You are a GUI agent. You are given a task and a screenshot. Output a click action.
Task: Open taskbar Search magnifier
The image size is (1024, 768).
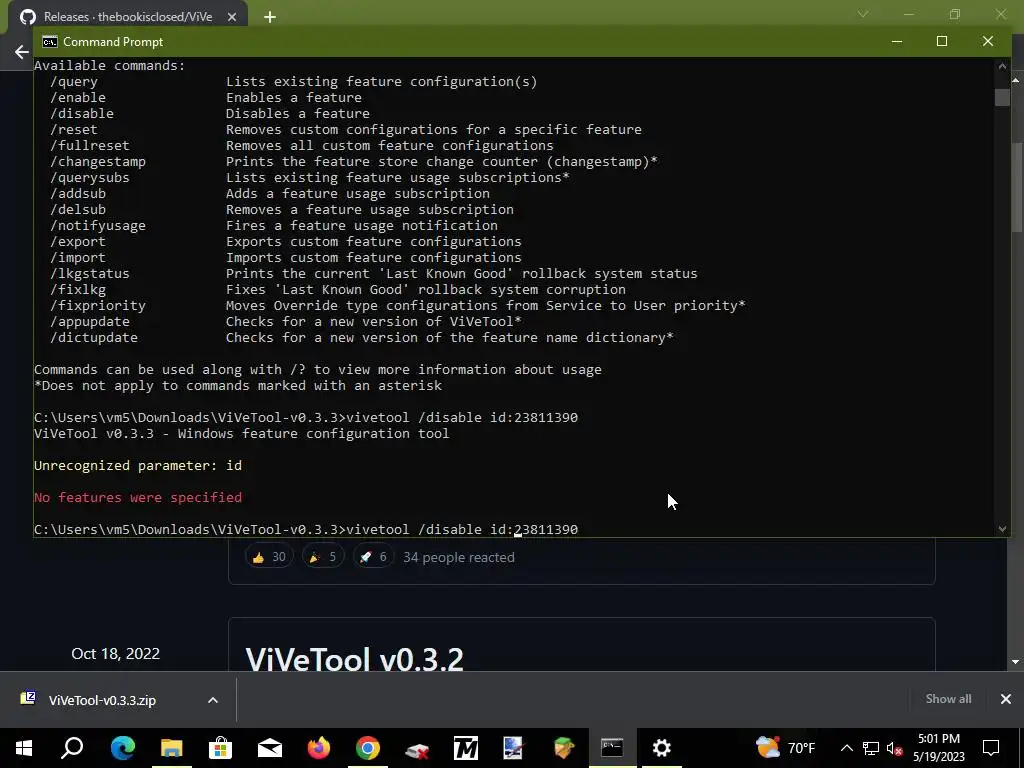pyautogui.click(x=72, y=748)
